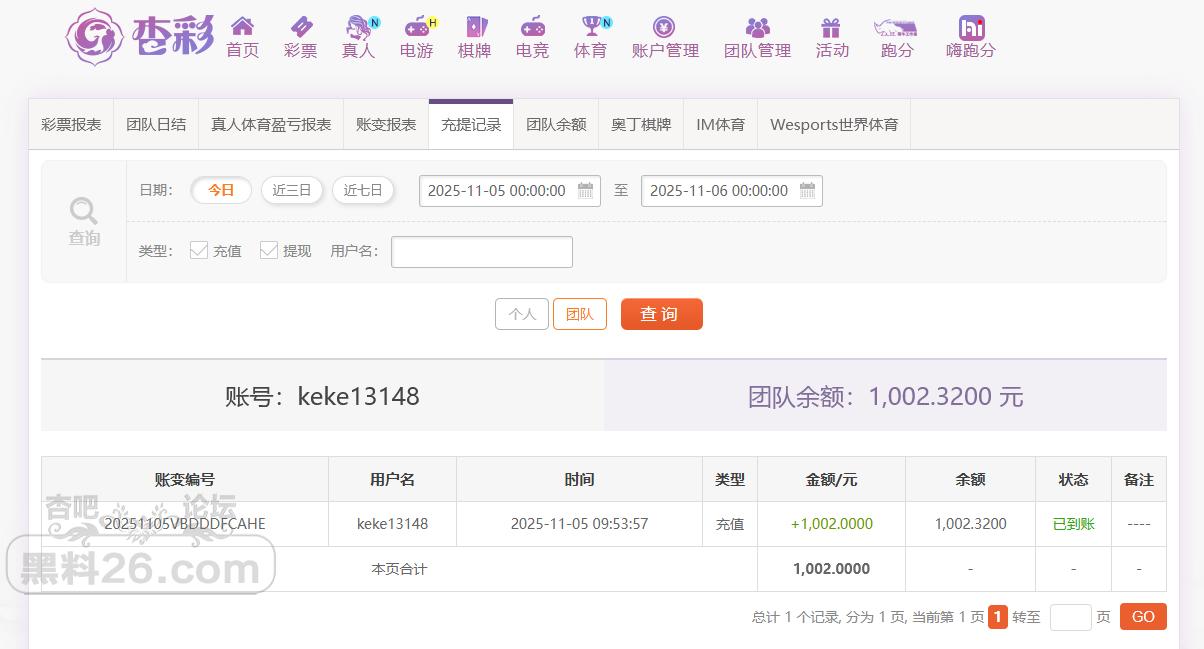Toggle the 提现 withdrawal checkbox
The height and width of the screenshot is (649, 1204).
coord(269,250)
